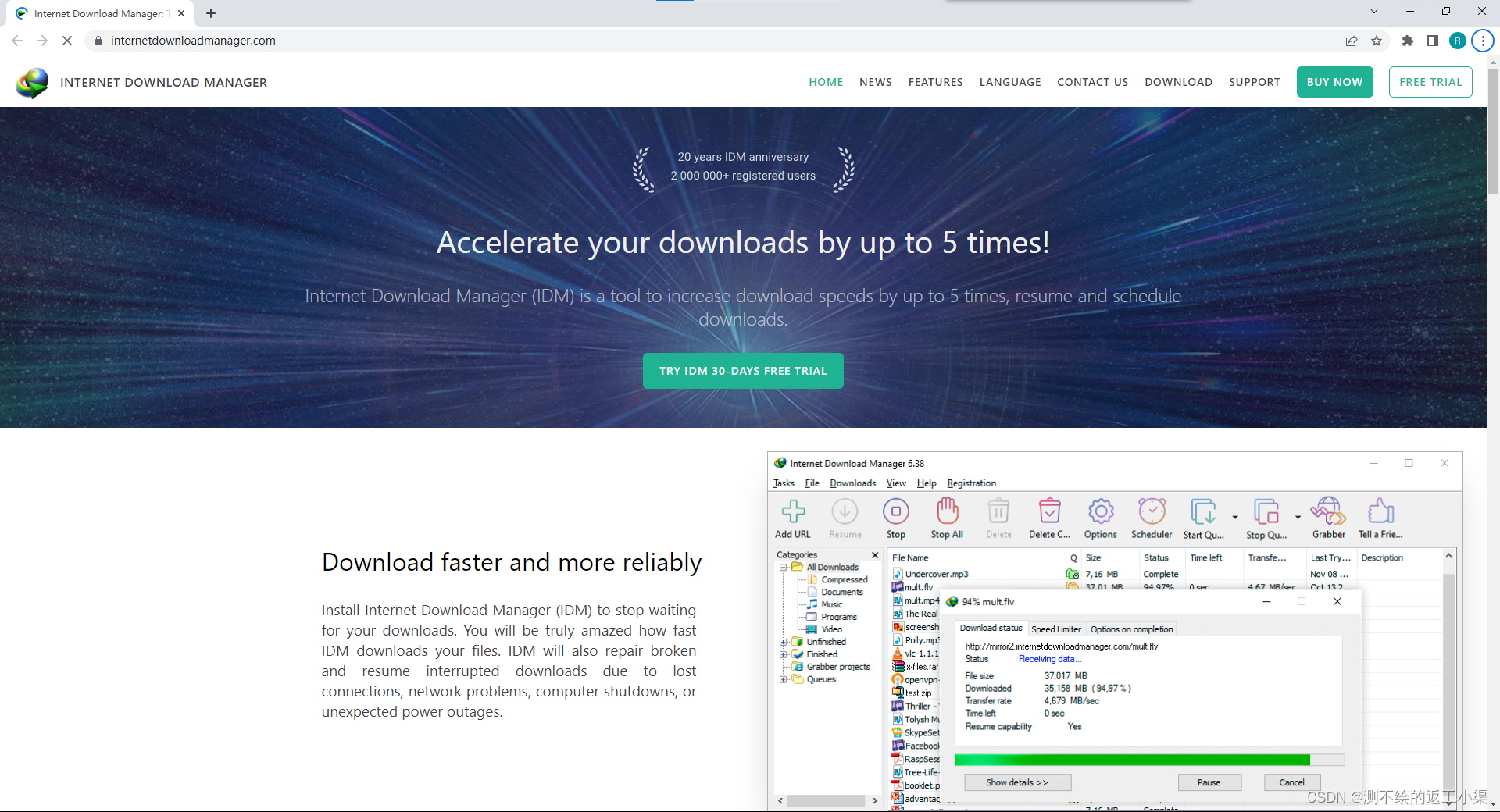The height and width of the screenshot is (812, 1500).
Task: Click the Pause button in download dialog
Action: point(1209,782)
